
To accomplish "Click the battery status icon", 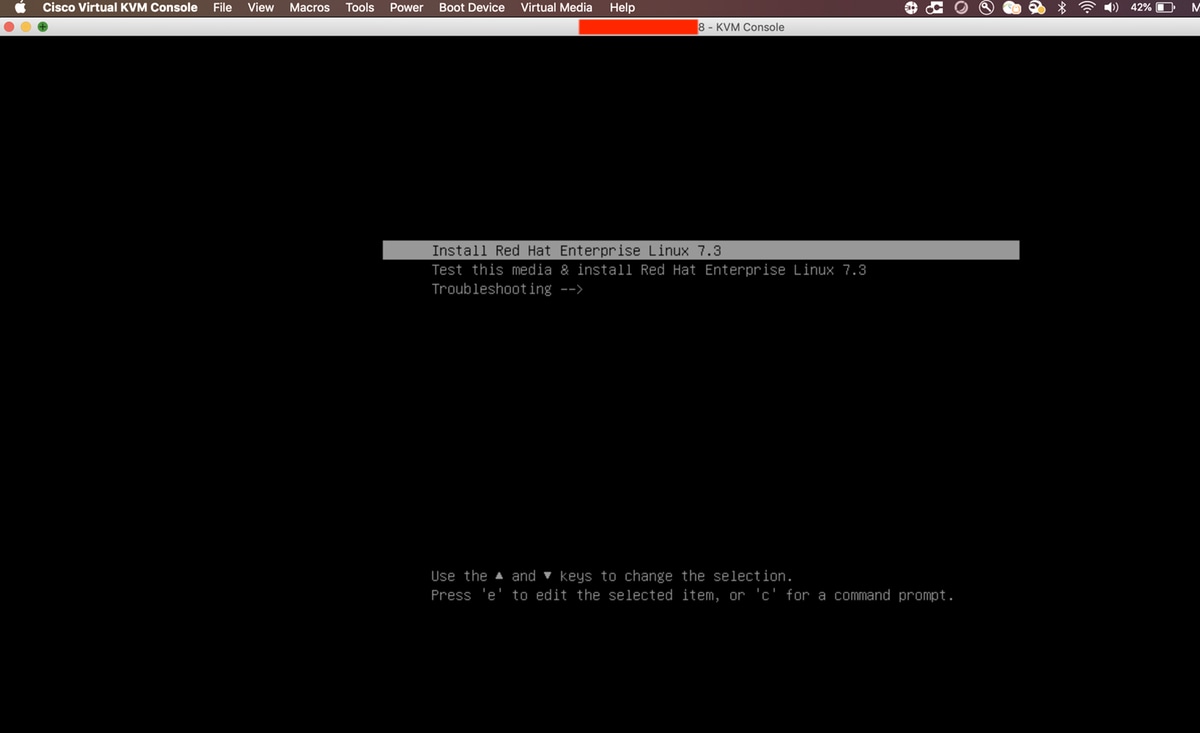I will [x=1165, y=7].
